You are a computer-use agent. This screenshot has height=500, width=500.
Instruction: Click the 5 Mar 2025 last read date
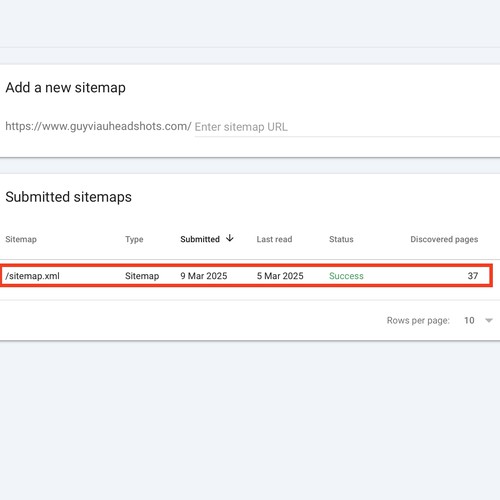280,276
